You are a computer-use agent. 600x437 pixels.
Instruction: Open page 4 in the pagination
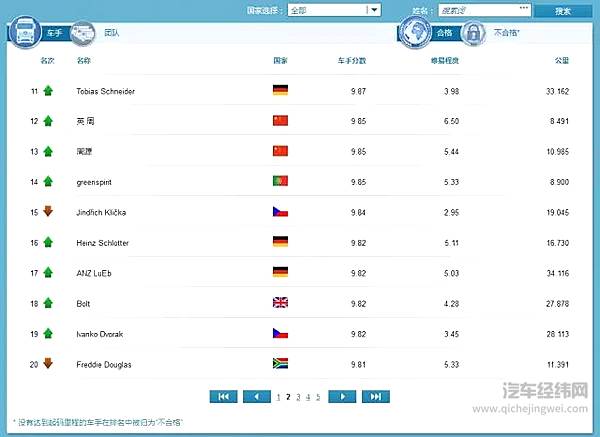coord(308,397)
